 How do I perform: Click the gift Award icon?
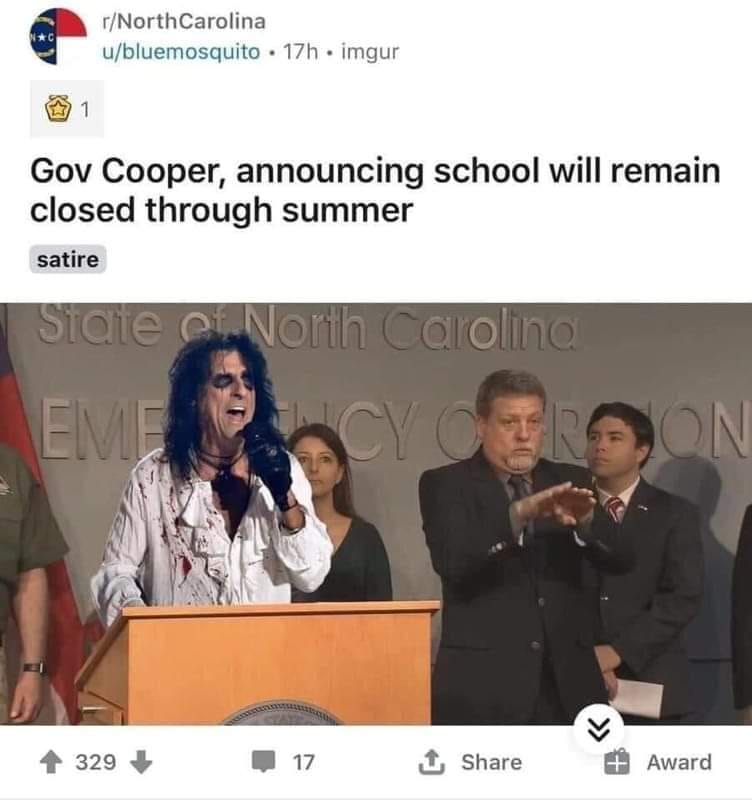(617, 762)
